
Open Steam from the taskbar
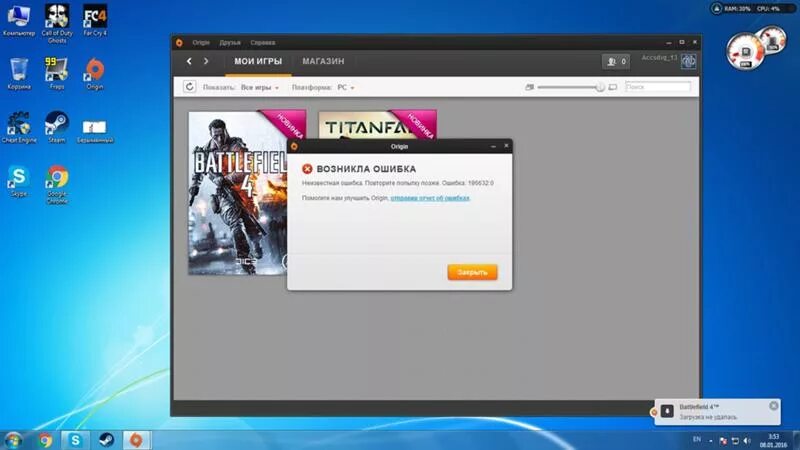[106, 440]
